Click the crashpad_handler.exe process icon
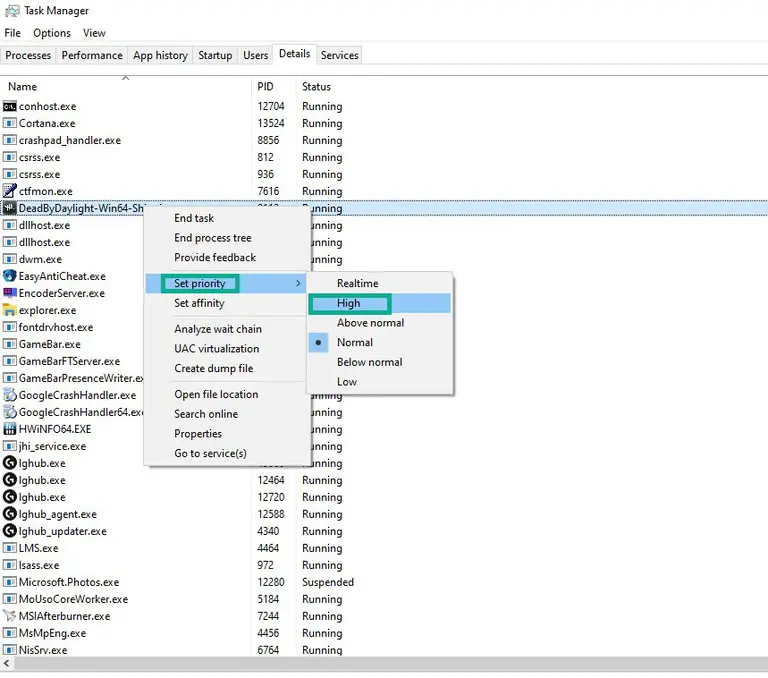 [9, 140]
